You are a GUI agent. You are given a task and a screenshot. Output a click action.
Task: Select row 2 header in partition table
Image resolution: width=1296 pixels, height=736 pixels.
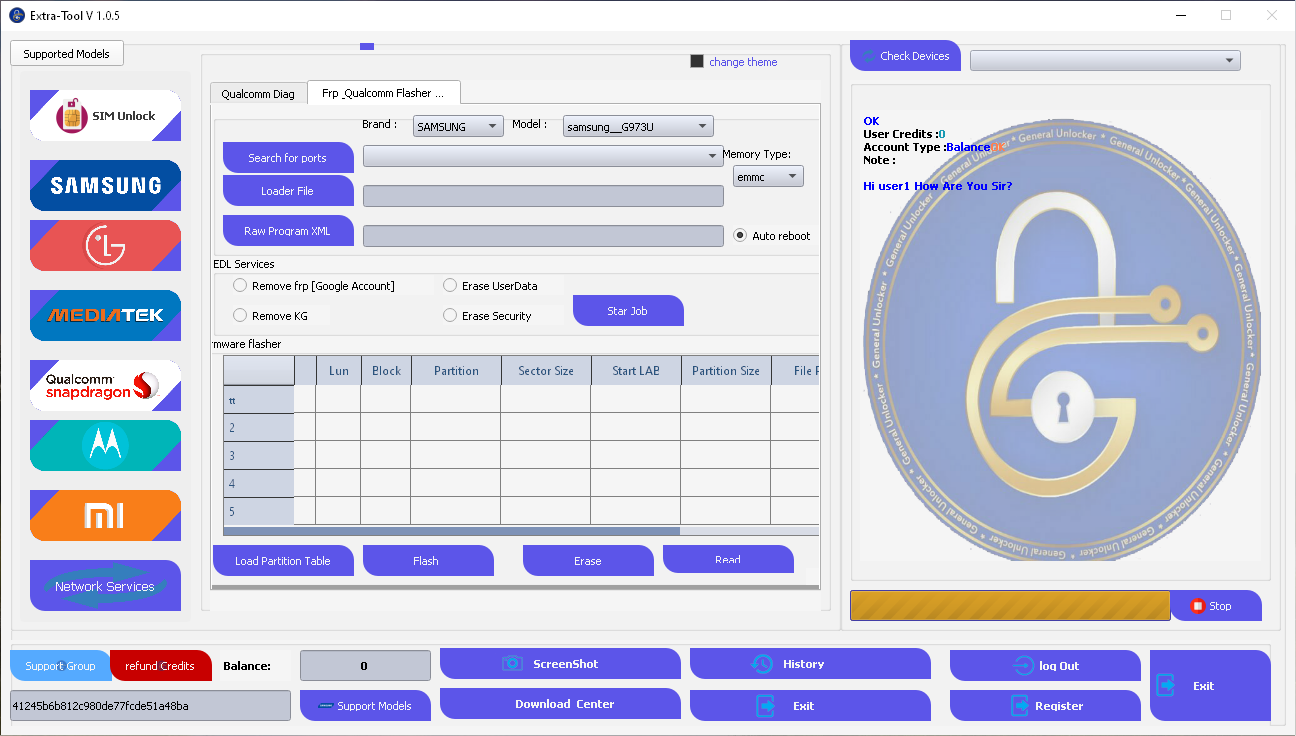(x=258, y=427)
